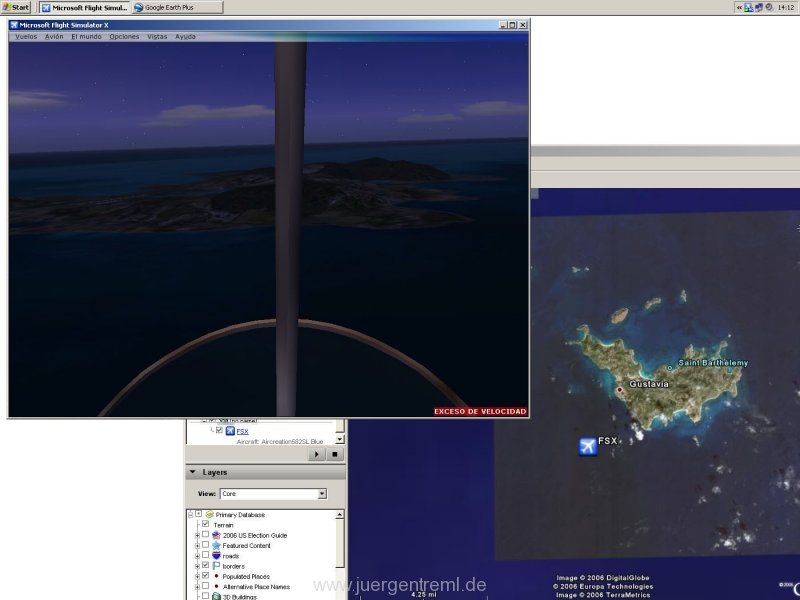This screenshot has height=600, width=800.
Task: Open the FSX link in Places
Action: coord(242,432)
